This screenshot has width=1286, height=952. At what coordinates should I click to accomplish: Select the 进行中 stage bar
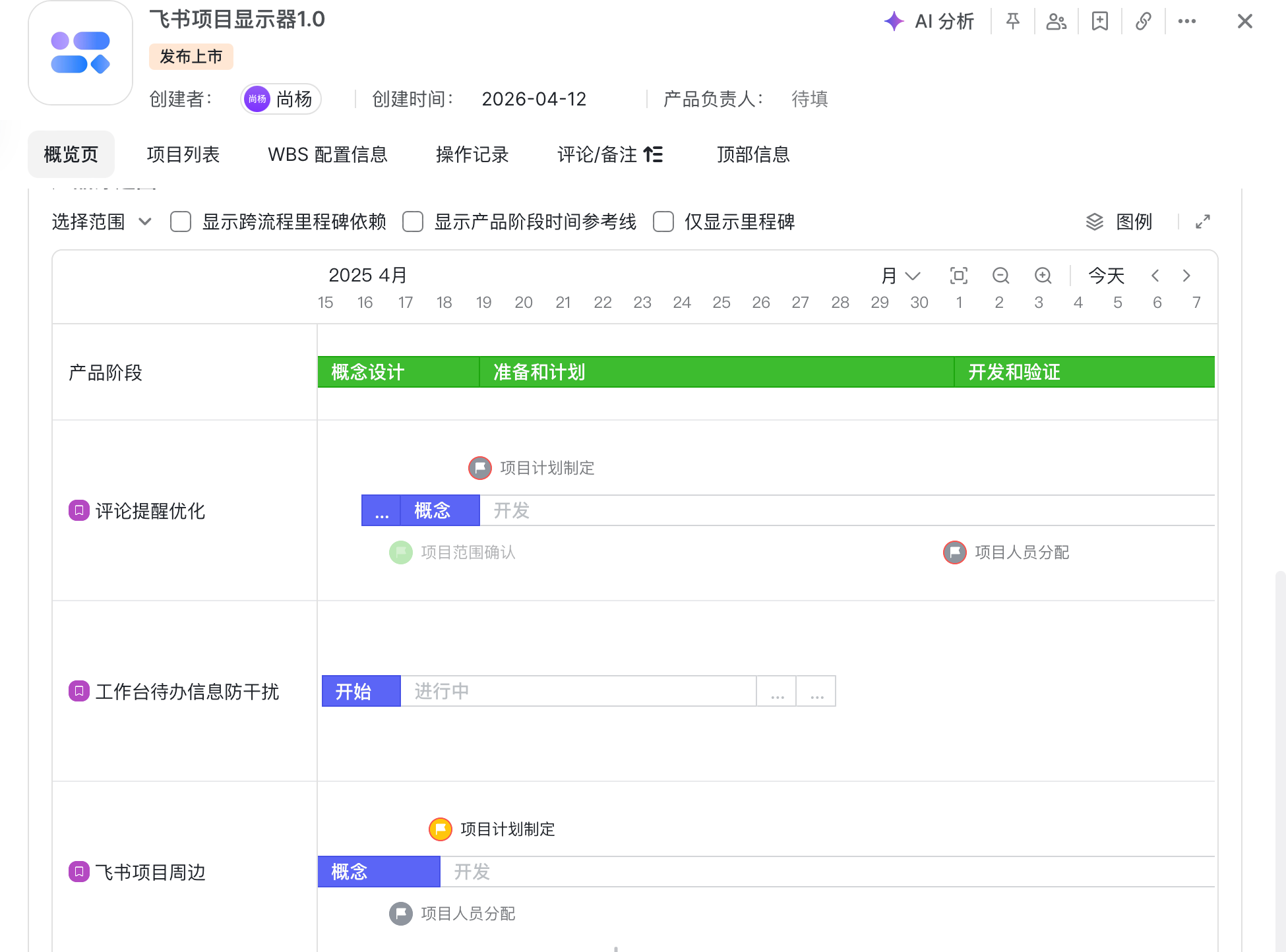pos(578,691)
